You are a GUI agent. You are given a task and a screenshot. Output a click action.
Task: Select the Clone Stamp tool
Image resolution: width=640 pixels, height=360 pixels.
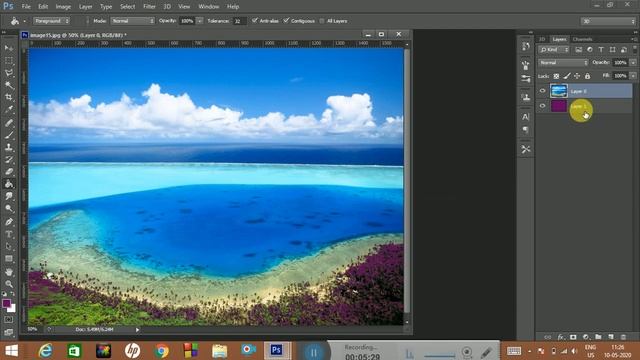click(9, 147)
